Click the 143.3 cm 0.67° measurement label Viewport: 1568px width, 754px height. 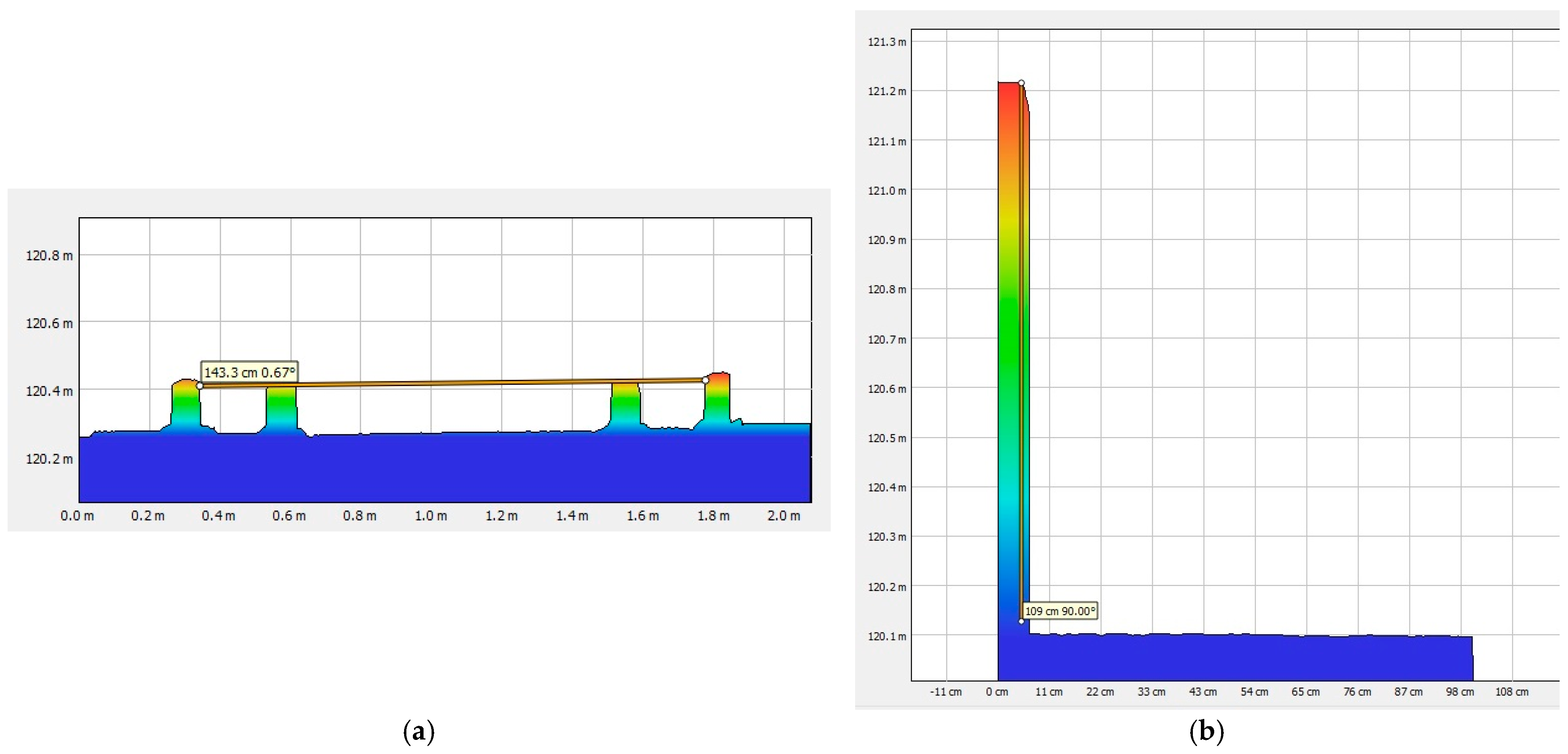coord(249,372)
